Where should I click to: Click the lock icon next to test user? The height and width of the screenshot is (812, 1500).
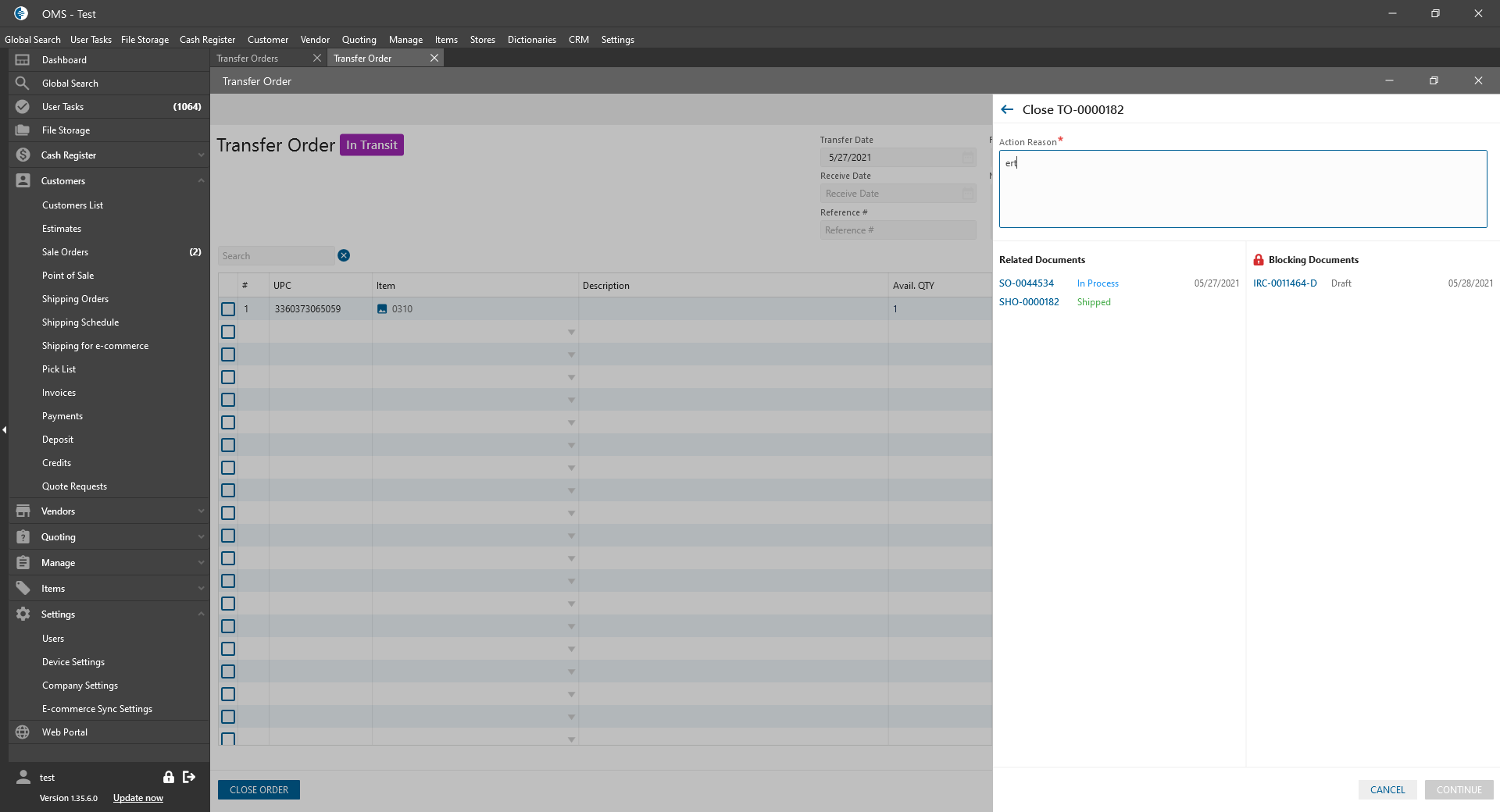(168, 777)
